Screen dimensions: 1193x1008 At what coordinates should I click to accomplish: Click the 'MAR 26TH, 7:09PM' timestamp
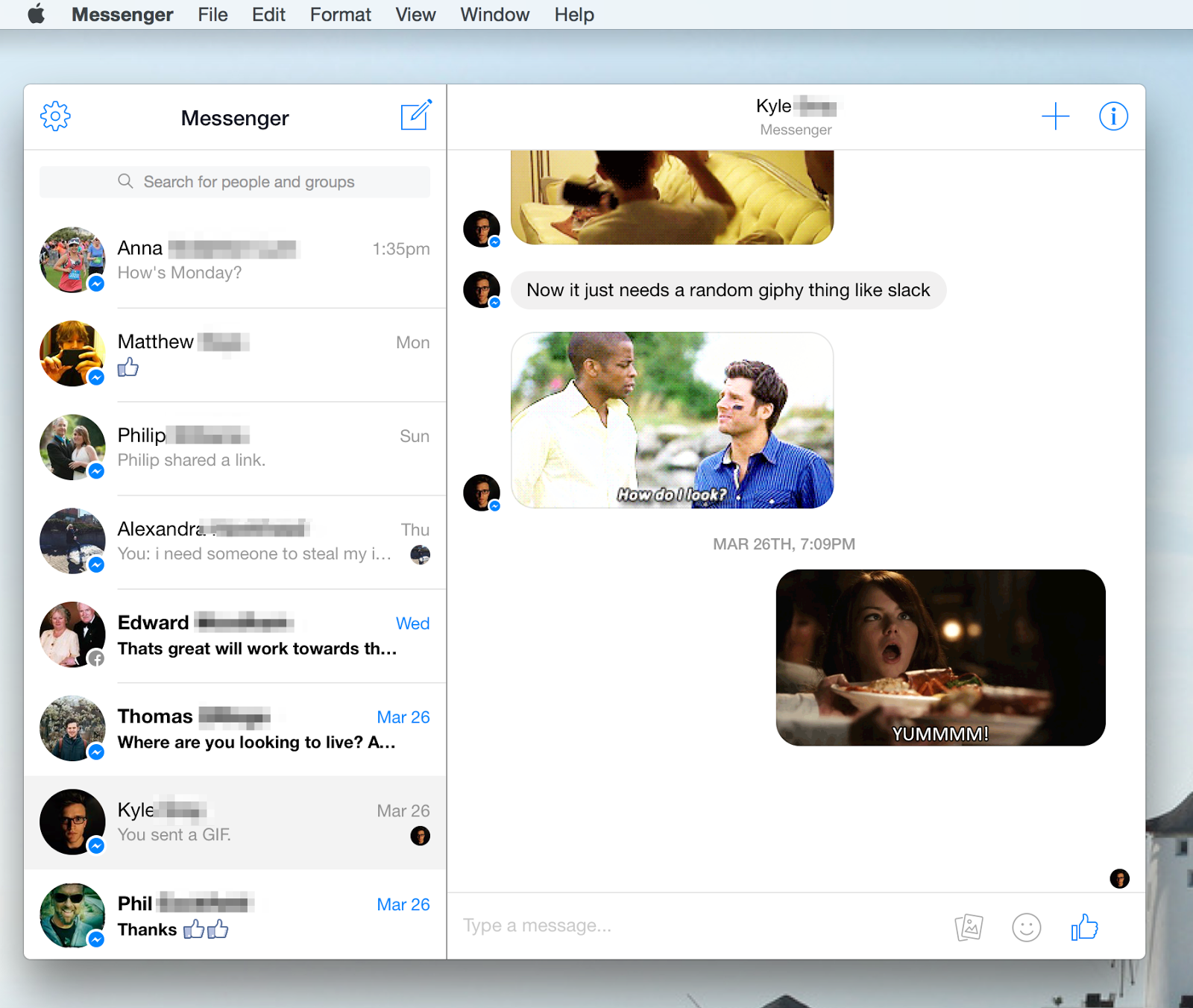pos(784,544)
